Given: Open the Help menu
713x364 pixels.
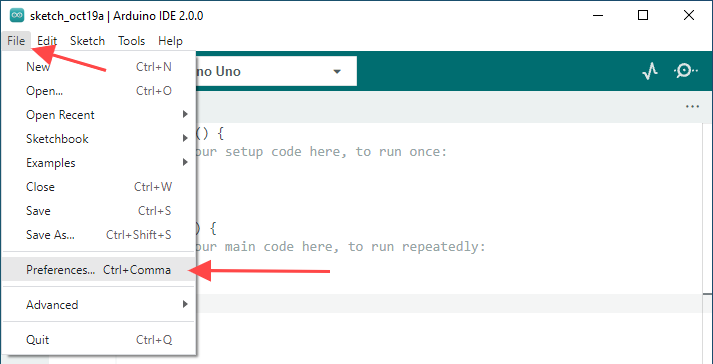Looking at the screenshot, I should tap(171, 41).
